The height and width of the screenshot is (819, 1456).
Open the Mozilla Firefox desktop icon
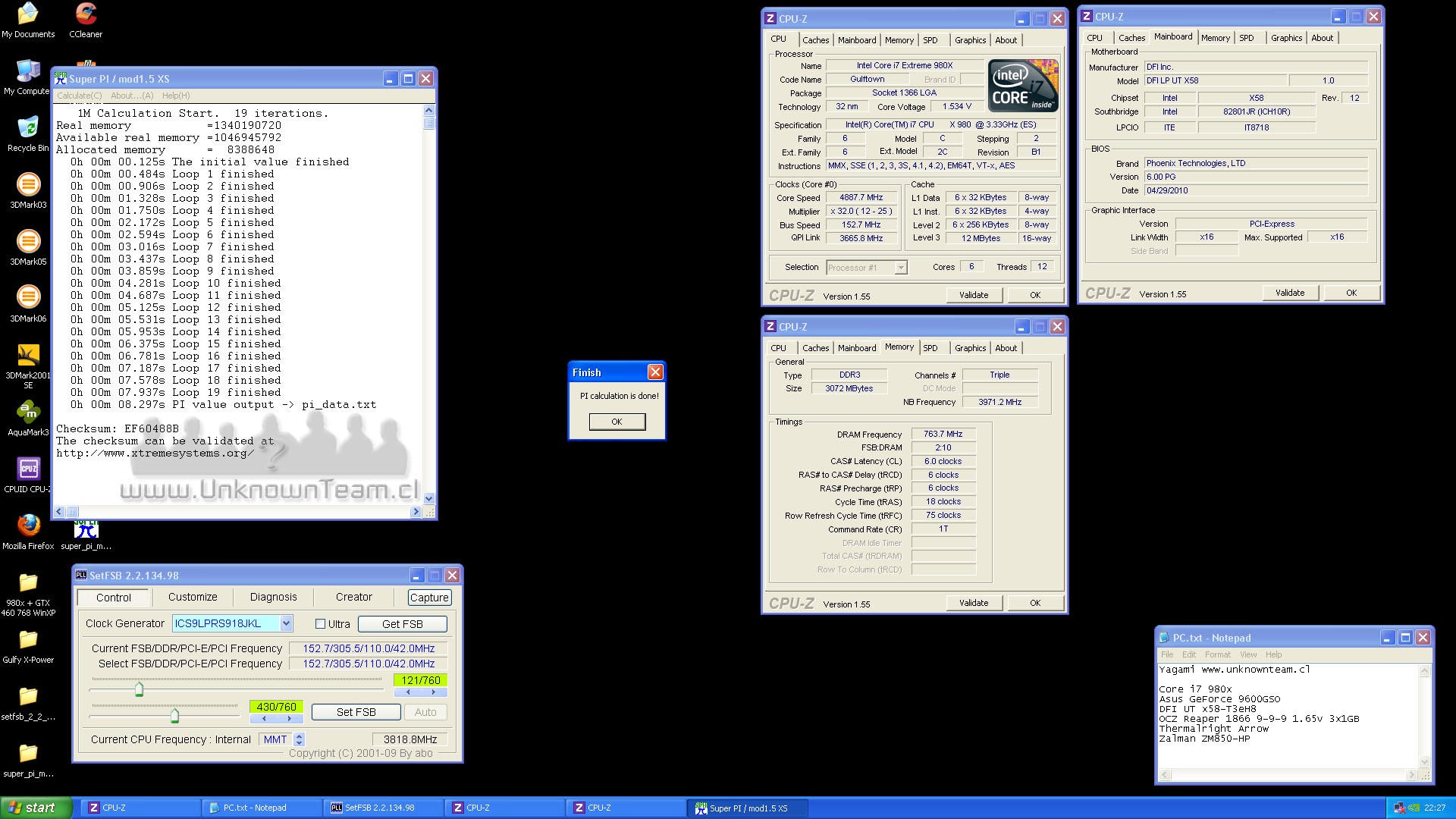point(28,526)
